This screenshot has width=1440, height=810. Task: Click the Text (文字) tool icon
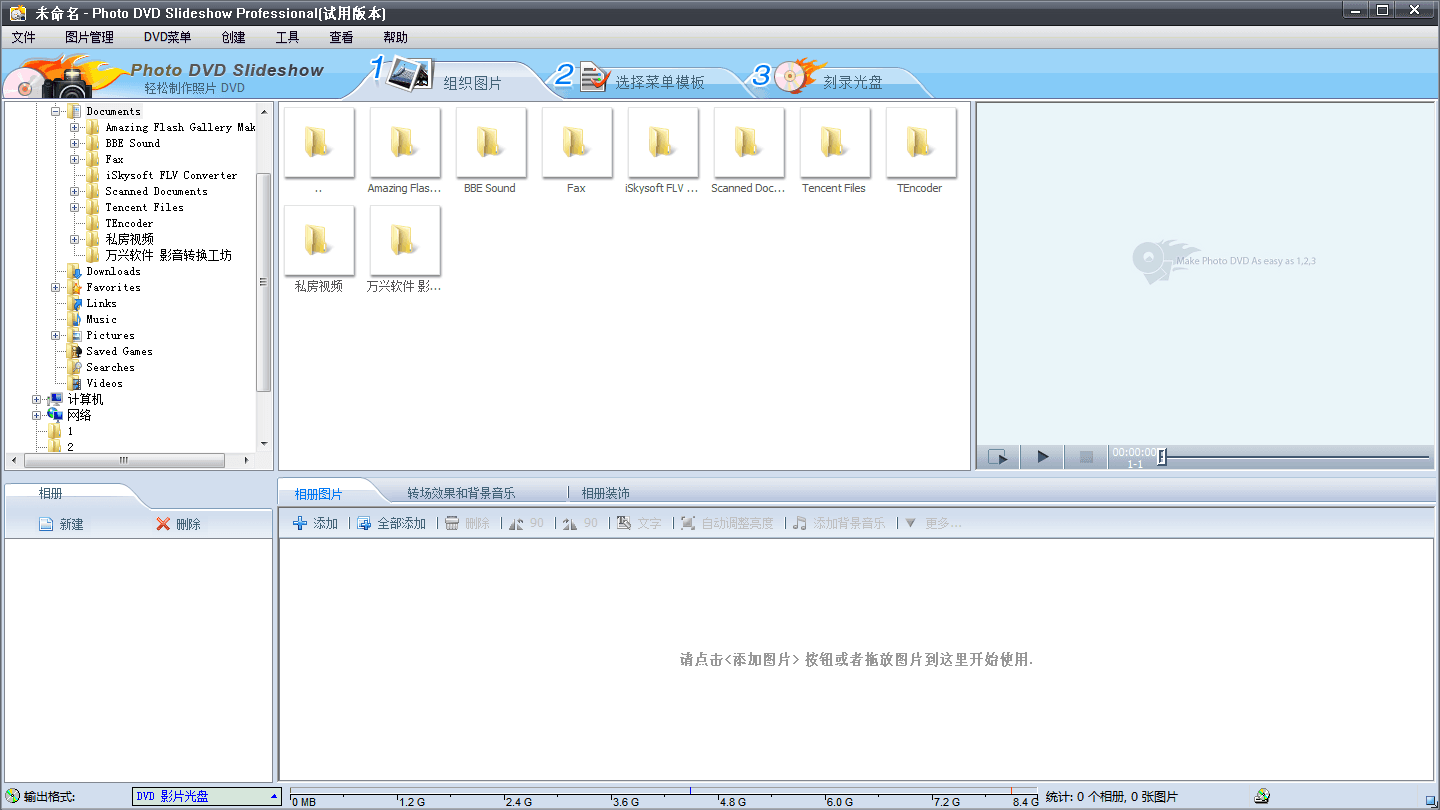pyautogui.click(x=624, y=523)
